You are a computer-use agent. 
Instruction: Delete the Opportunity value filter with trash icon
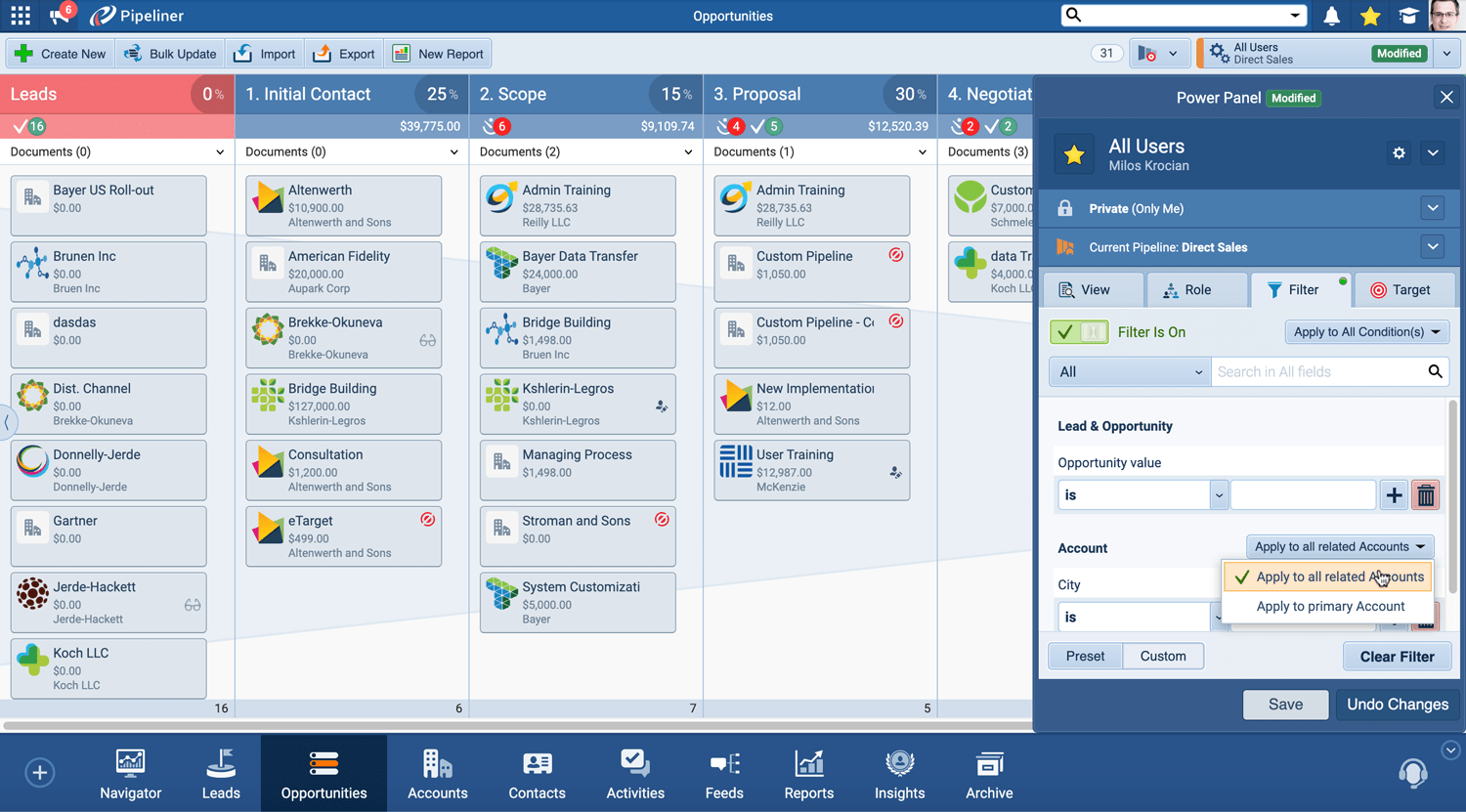coord(1425,495)
